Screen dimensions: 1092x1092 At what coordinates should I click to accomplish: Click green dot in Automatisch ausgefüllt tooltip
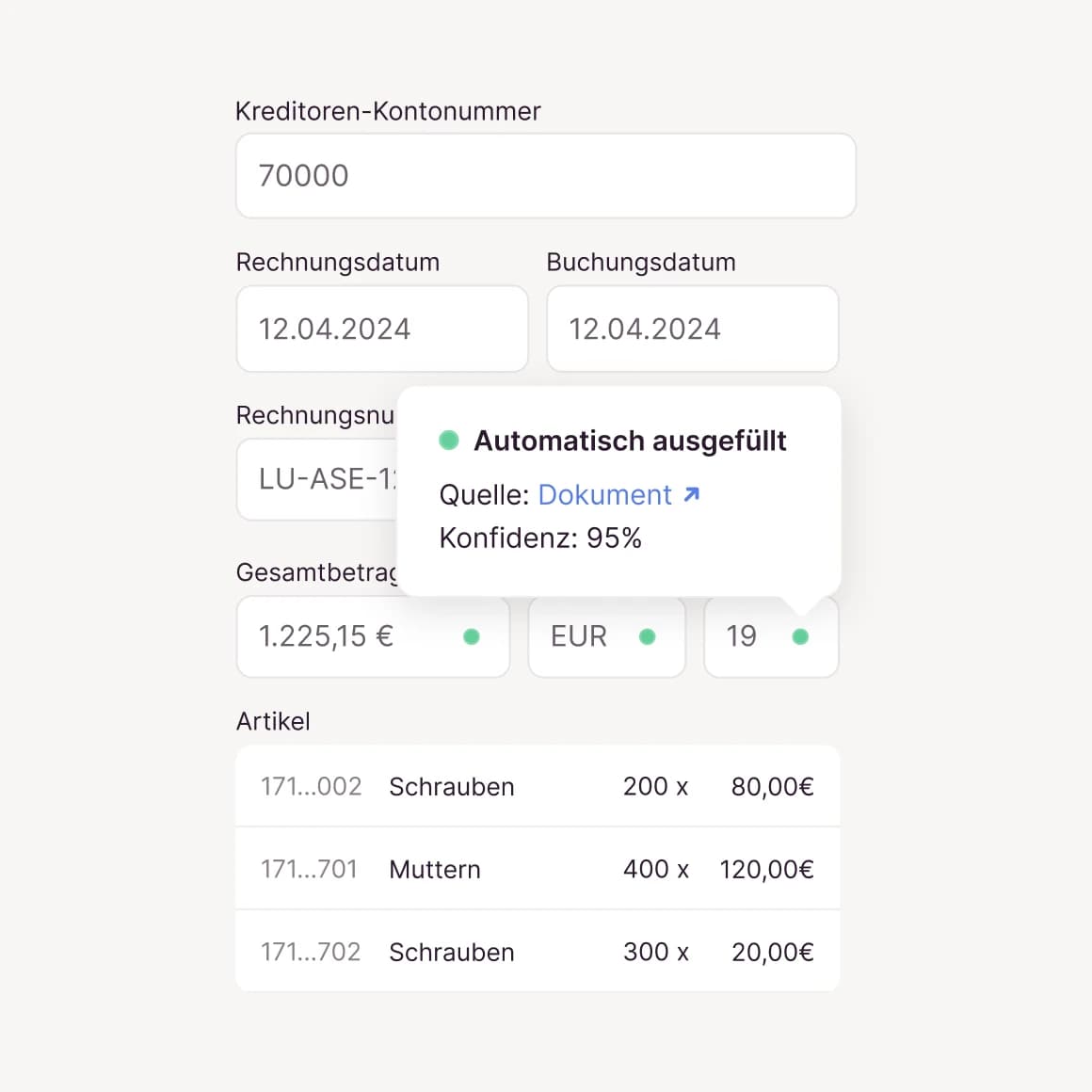(x=449, y=440)
